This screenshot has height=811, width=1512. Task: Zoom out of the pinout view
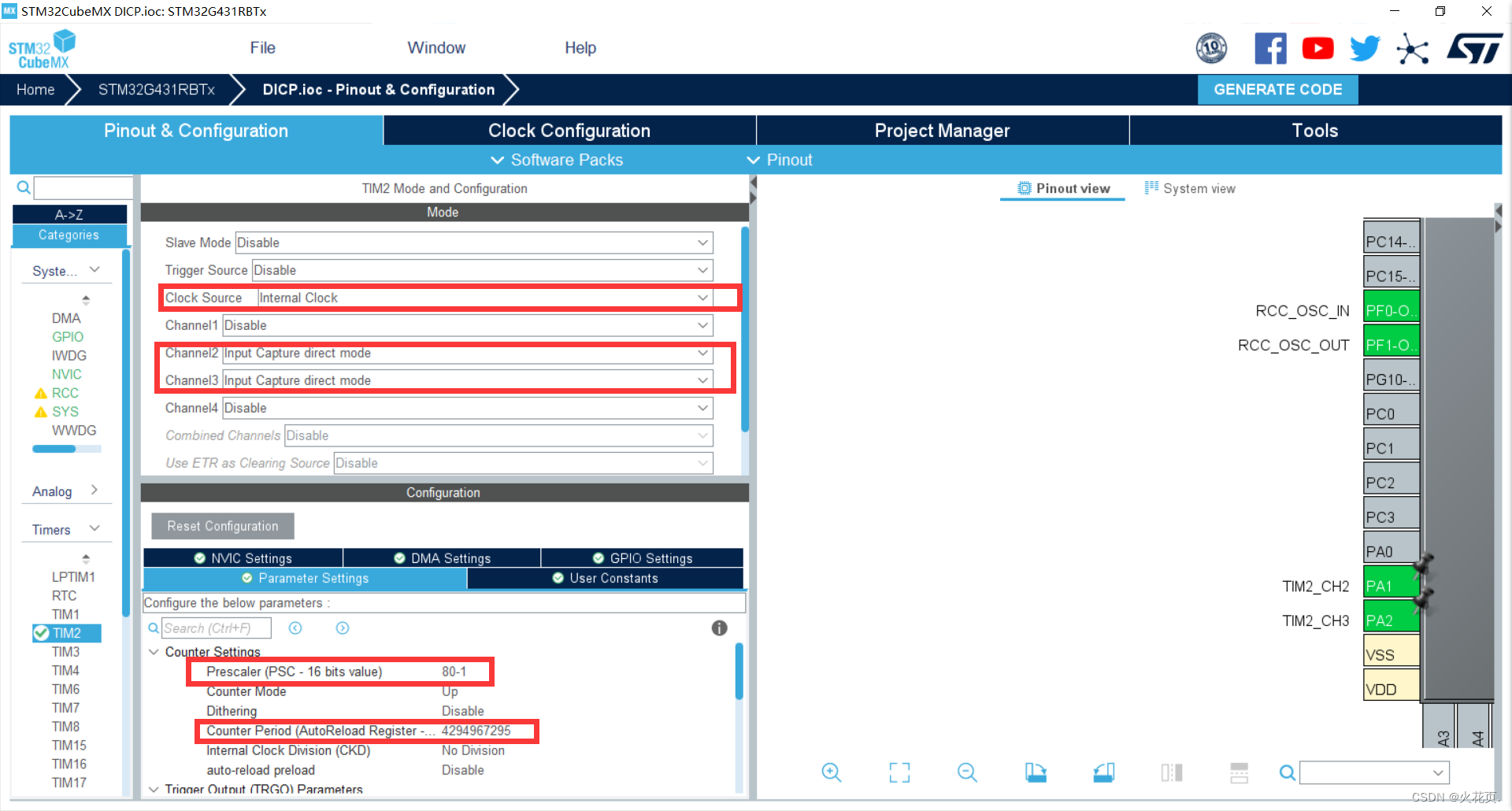tap(967, 772)
